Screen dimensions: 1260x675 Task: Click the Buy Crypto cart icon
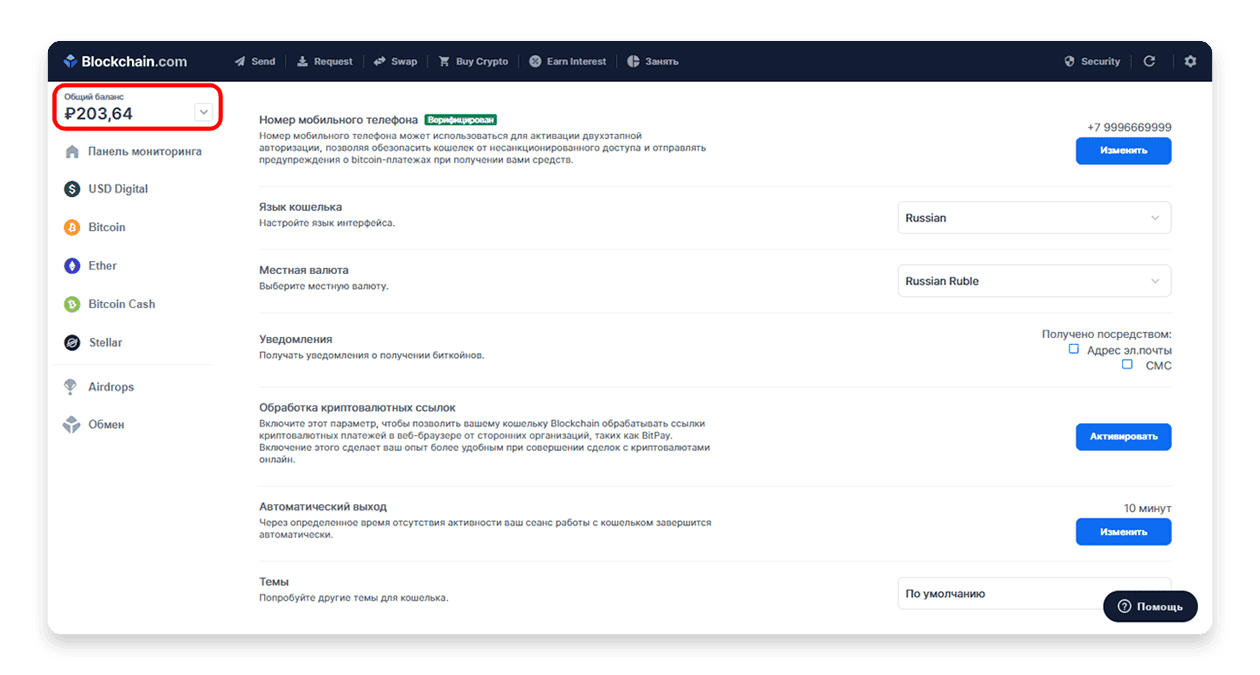pos(444,61)
